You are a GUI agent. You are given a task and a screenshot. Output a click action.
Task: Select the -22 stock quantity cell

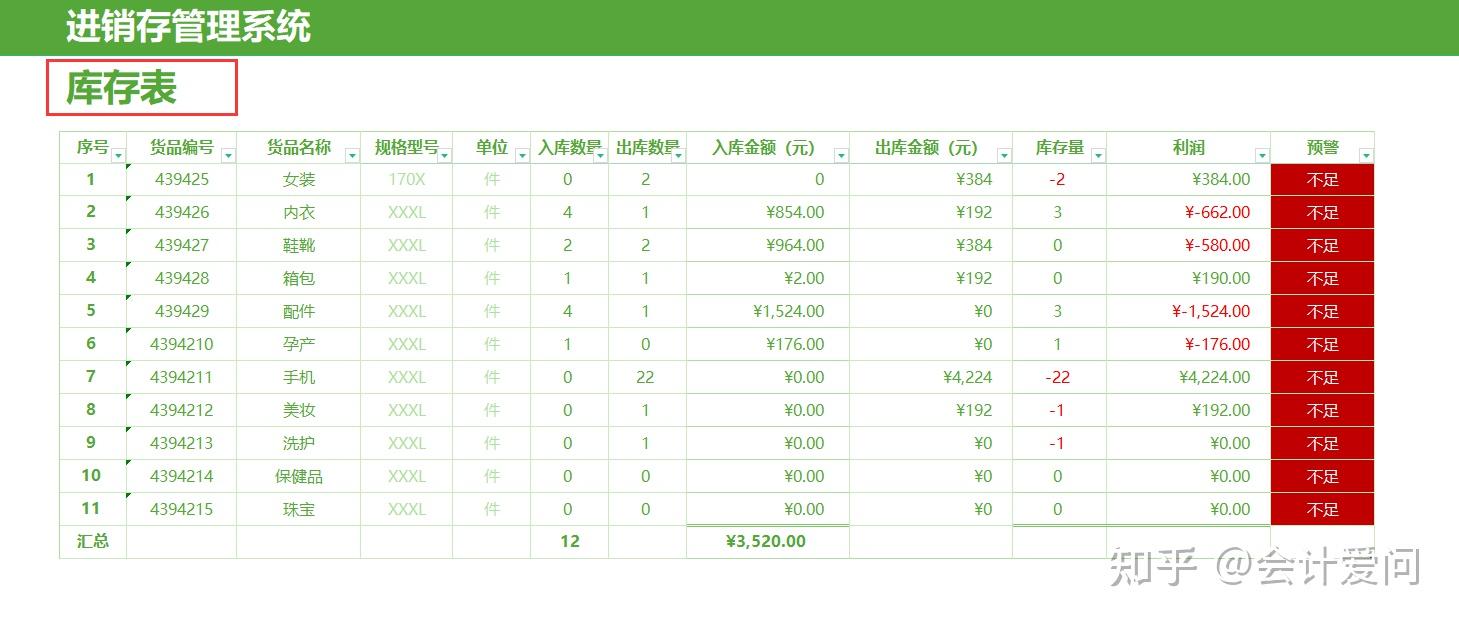pos(1060,377)
